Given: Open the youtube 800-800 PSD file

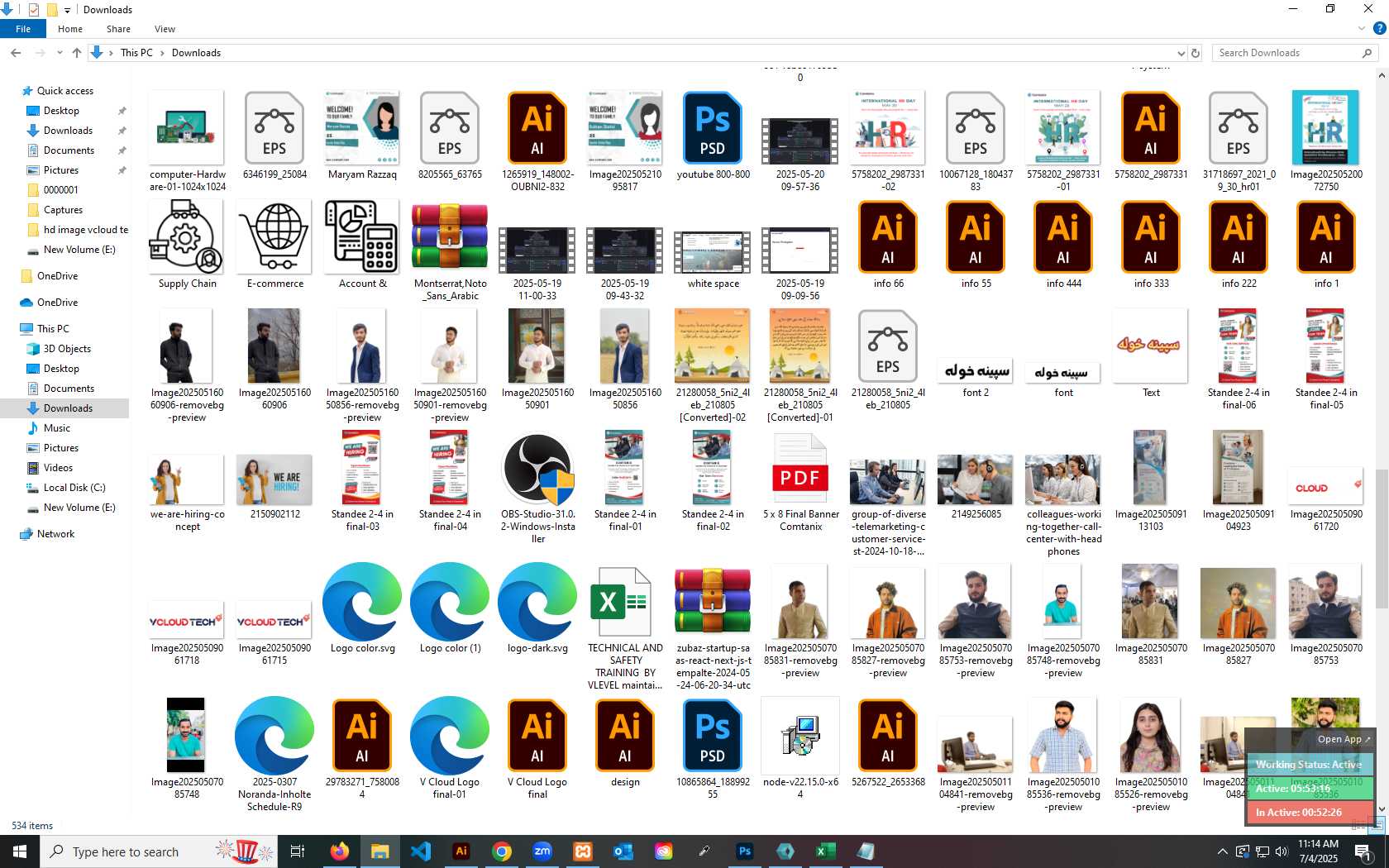Looking at the screenshot, I should pyautogui.click(x=713, y=136).
